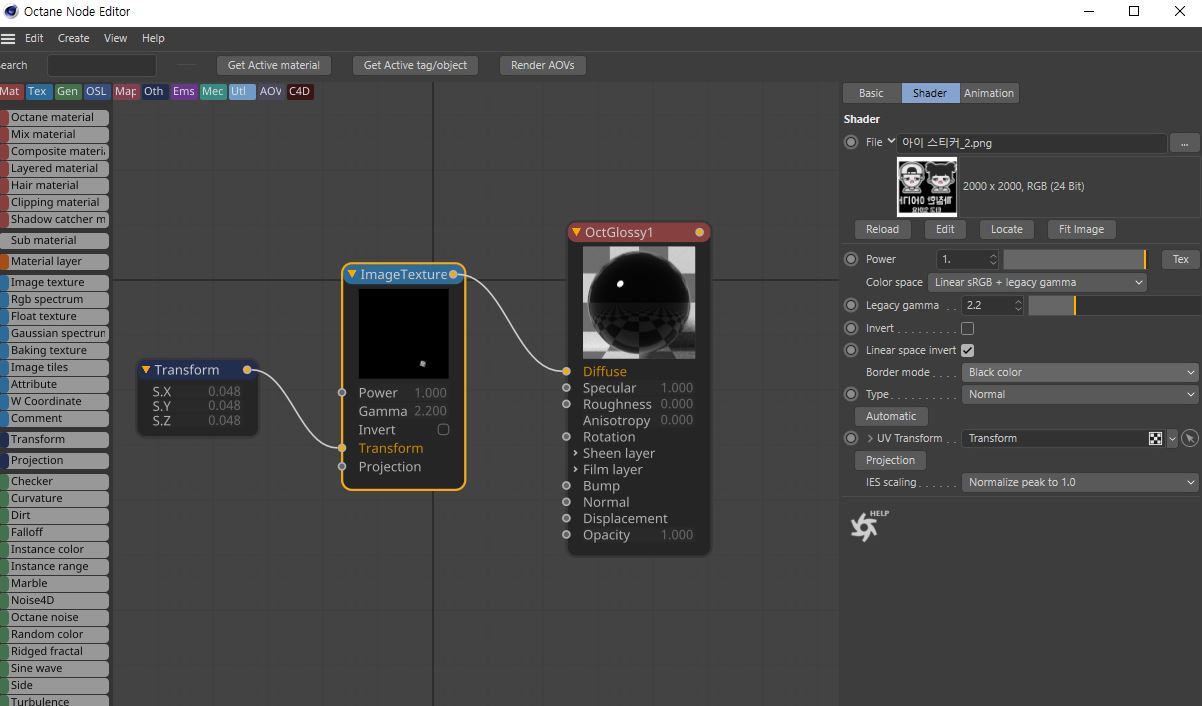
Task: Open the Color space dropdown
Action: coord(1037,283)
